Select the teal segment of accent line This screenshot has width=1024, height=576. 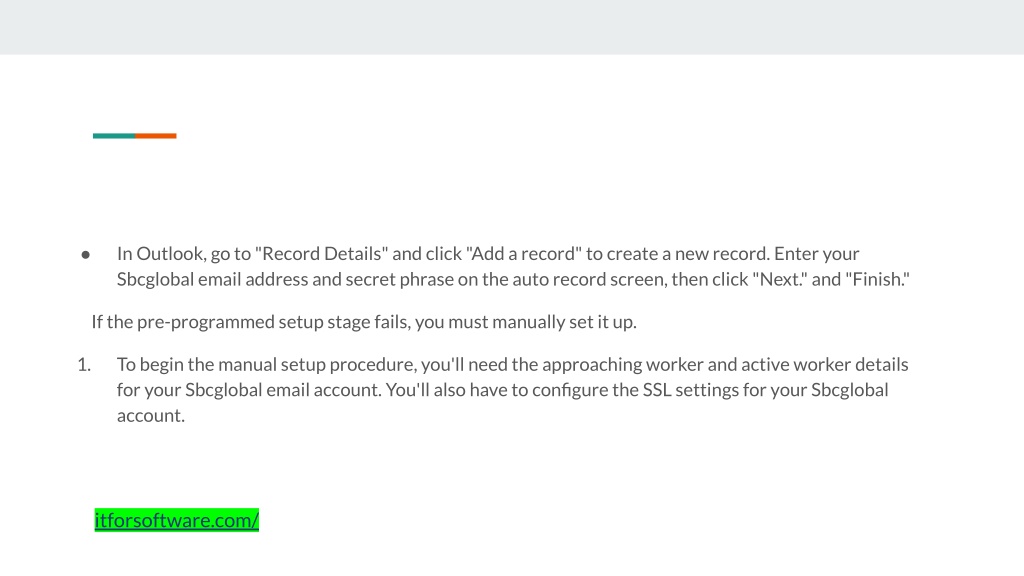coord(114,136)
